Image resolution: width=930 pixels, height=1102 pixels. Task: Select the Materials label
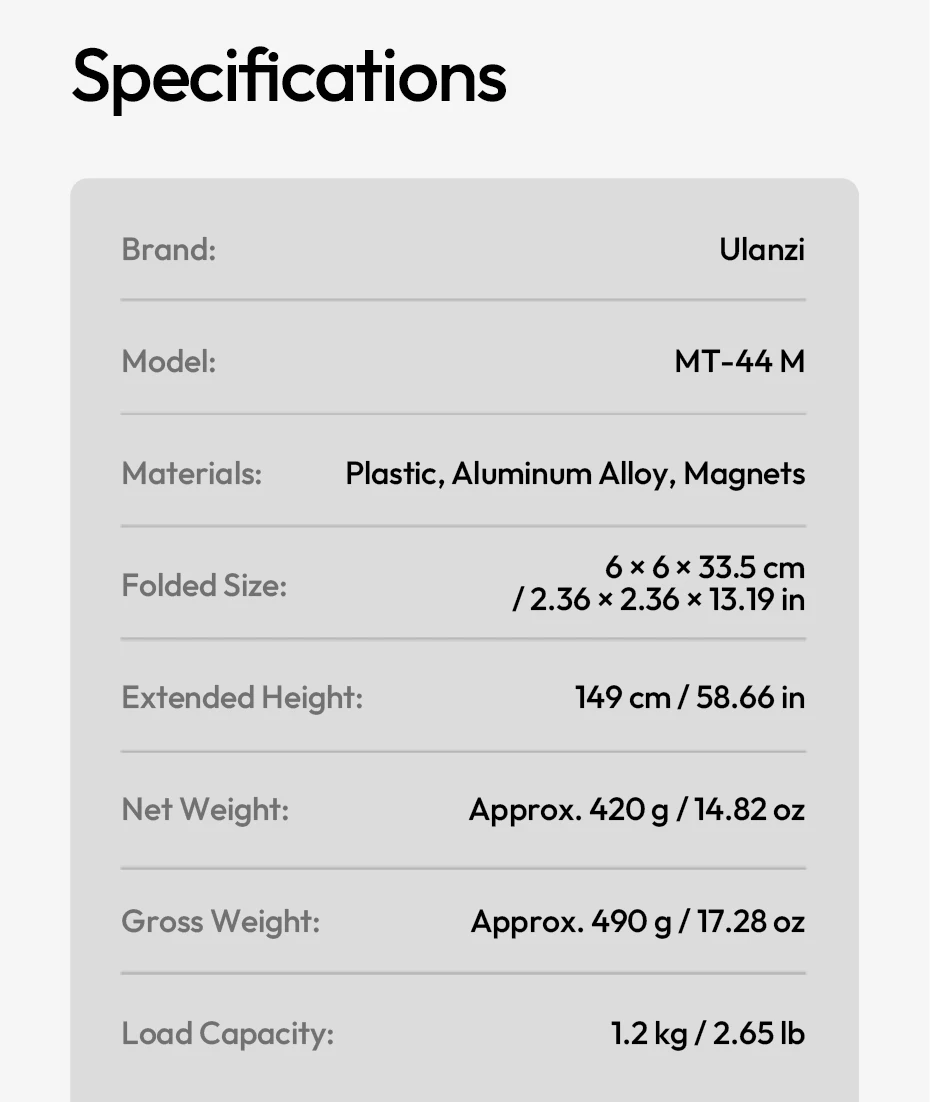coord(192,474)
